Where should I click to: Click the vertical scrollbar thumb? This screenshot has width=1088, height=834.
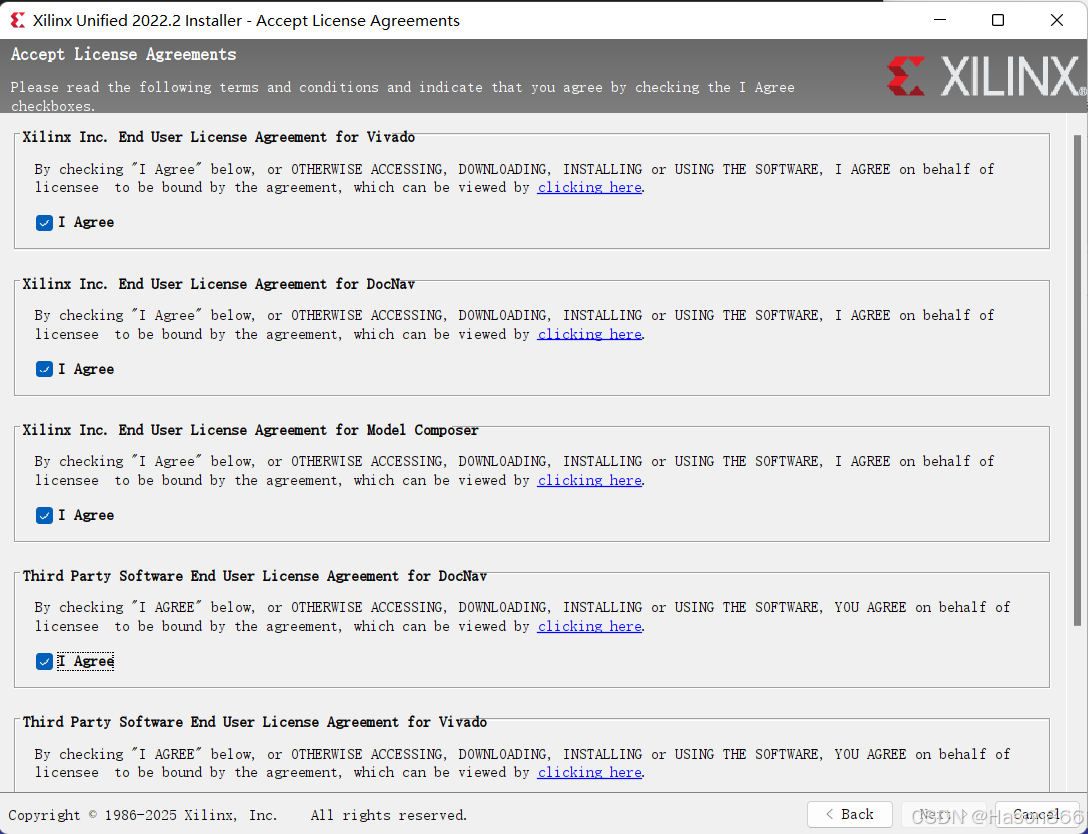(1077, 380)
